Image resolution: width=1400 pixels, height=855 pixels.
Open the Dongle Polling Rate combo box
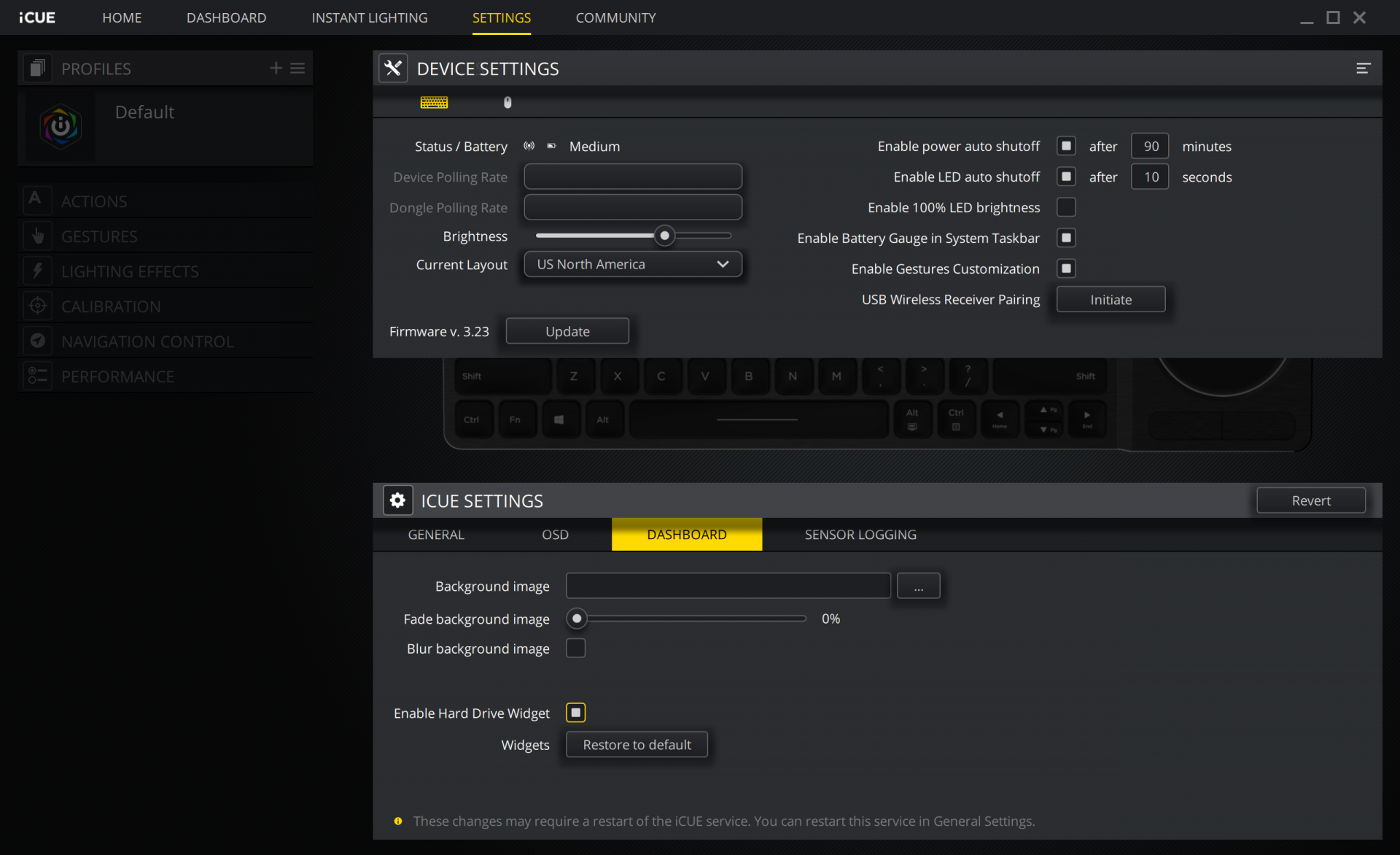tap(632, 207)
